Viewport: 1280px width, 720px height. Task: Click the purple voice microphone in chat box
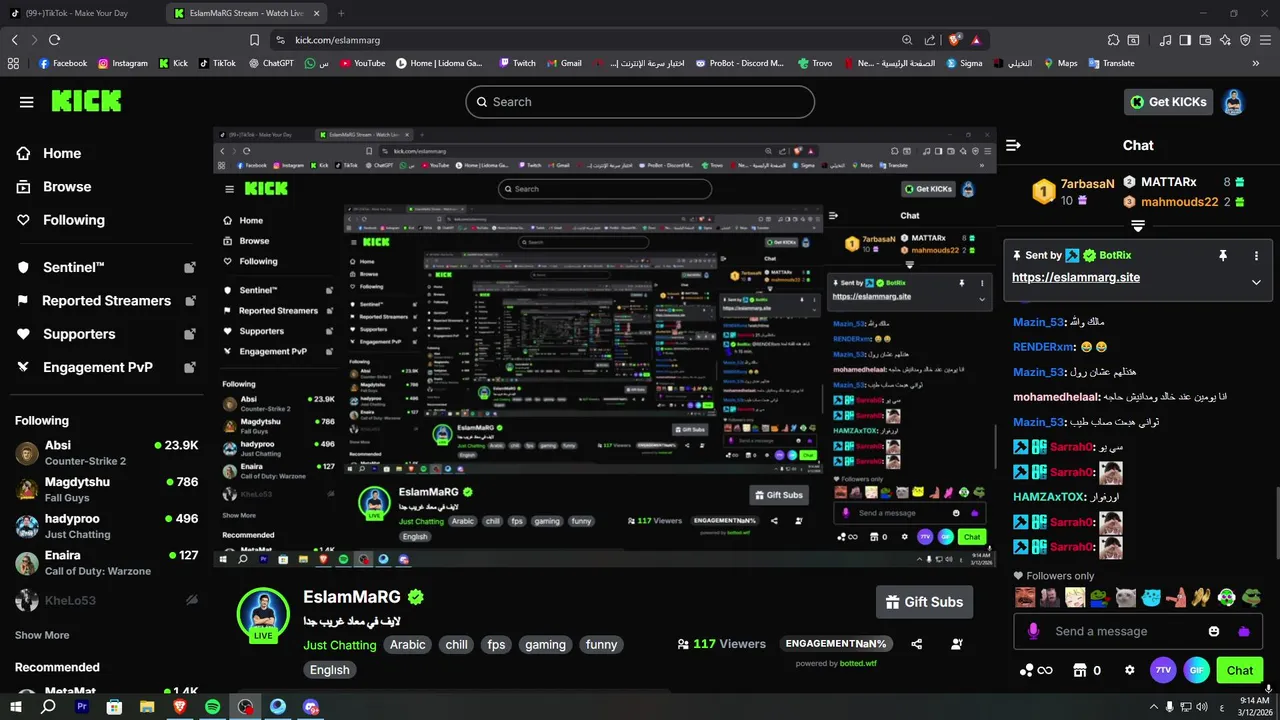click(1033, 631)
